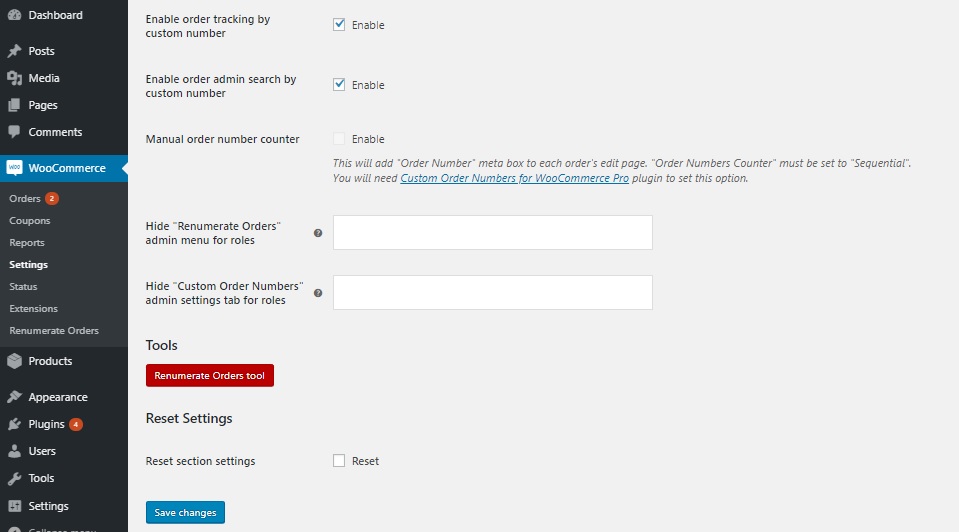Click the Dashboard gauge icon
This screenshot has height=532, width=959.
pos(14,15)
